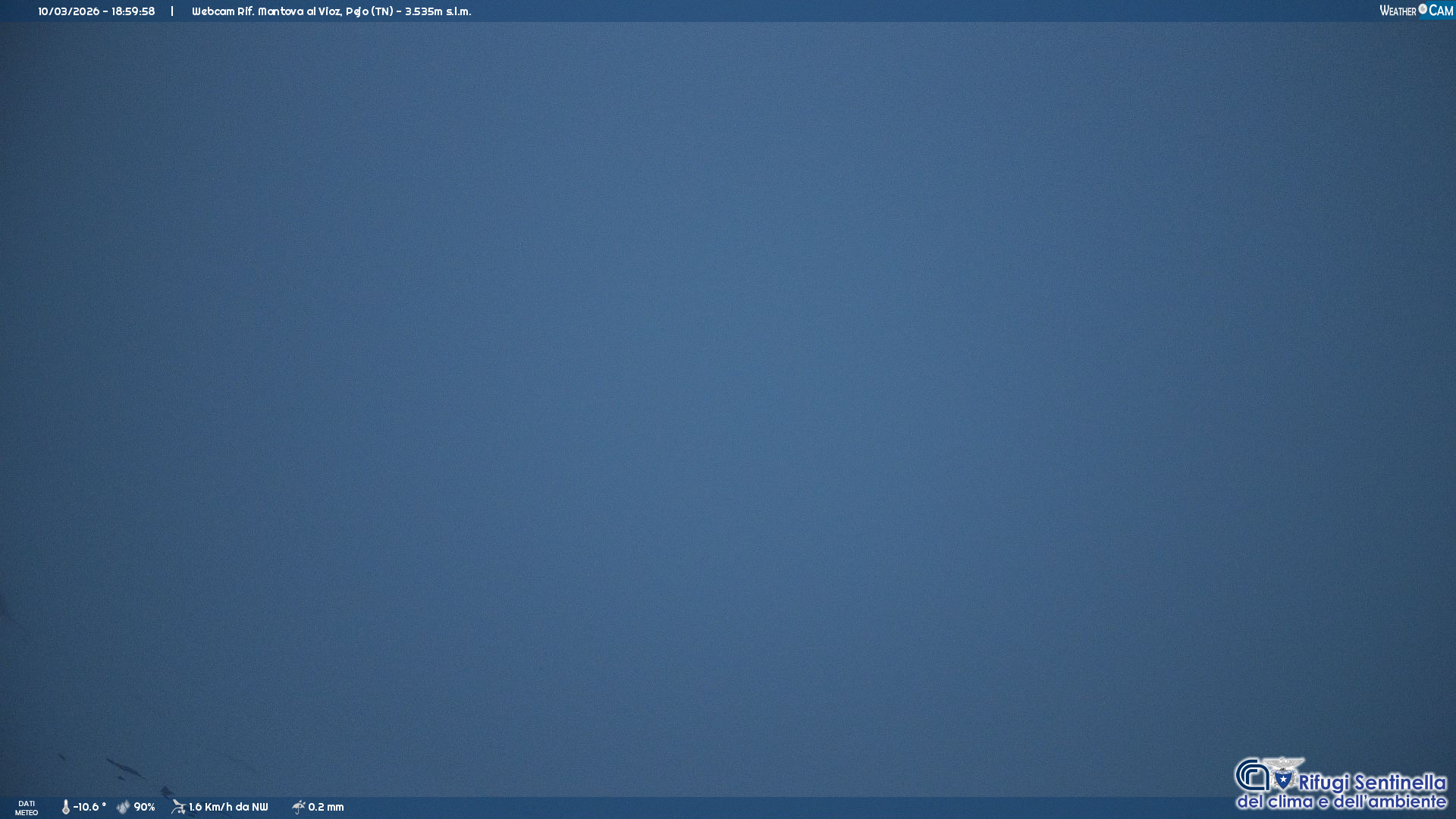This screenshot has height=819, width=1456.
Task: Click the 90% humidity value
Action: (144, 808)
